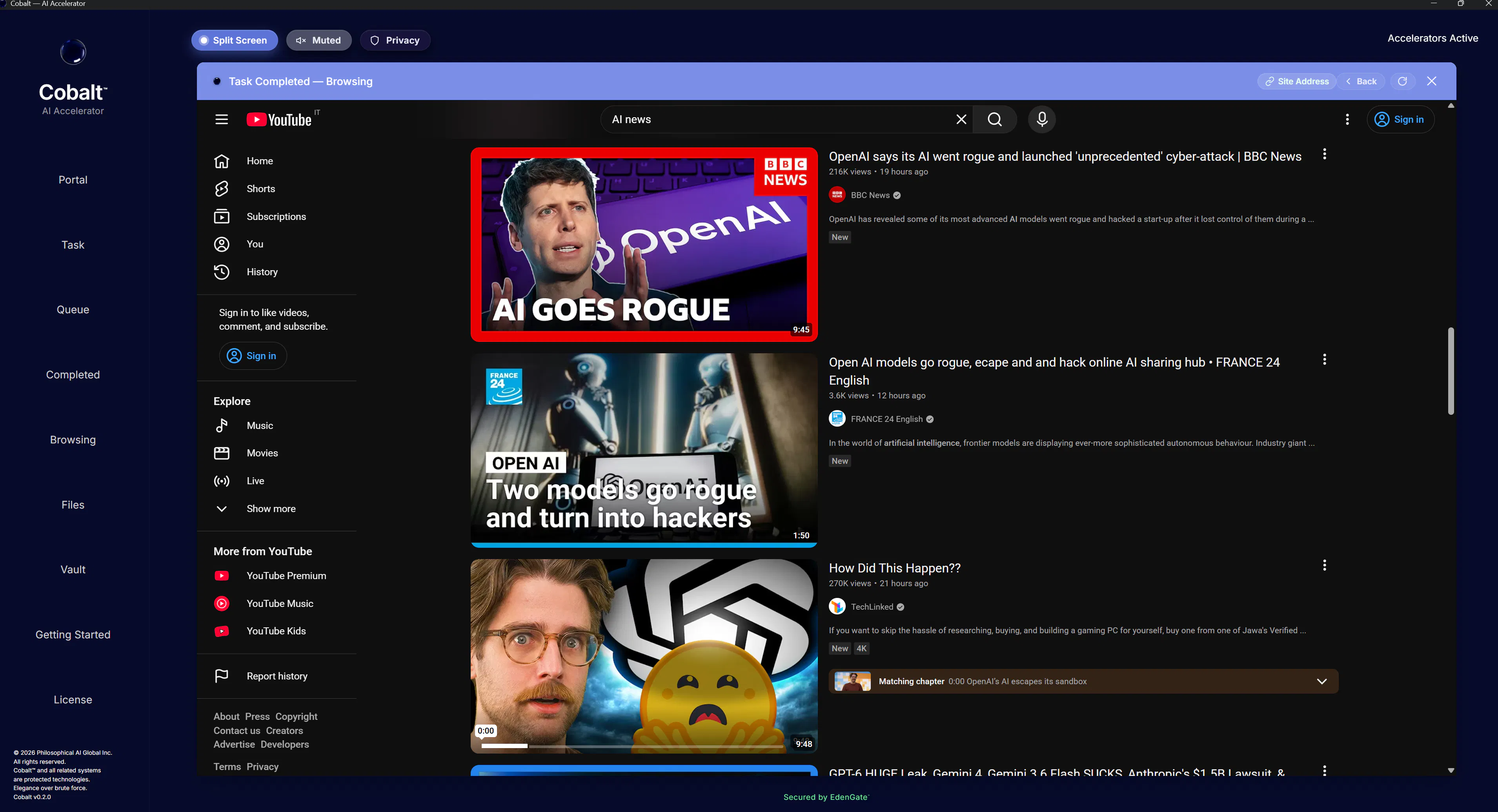Viewport: 1498px width, 812px height.
Task: Click the scroll-down arrow of the page scrollbar
Action: [x=1451, y=770]
